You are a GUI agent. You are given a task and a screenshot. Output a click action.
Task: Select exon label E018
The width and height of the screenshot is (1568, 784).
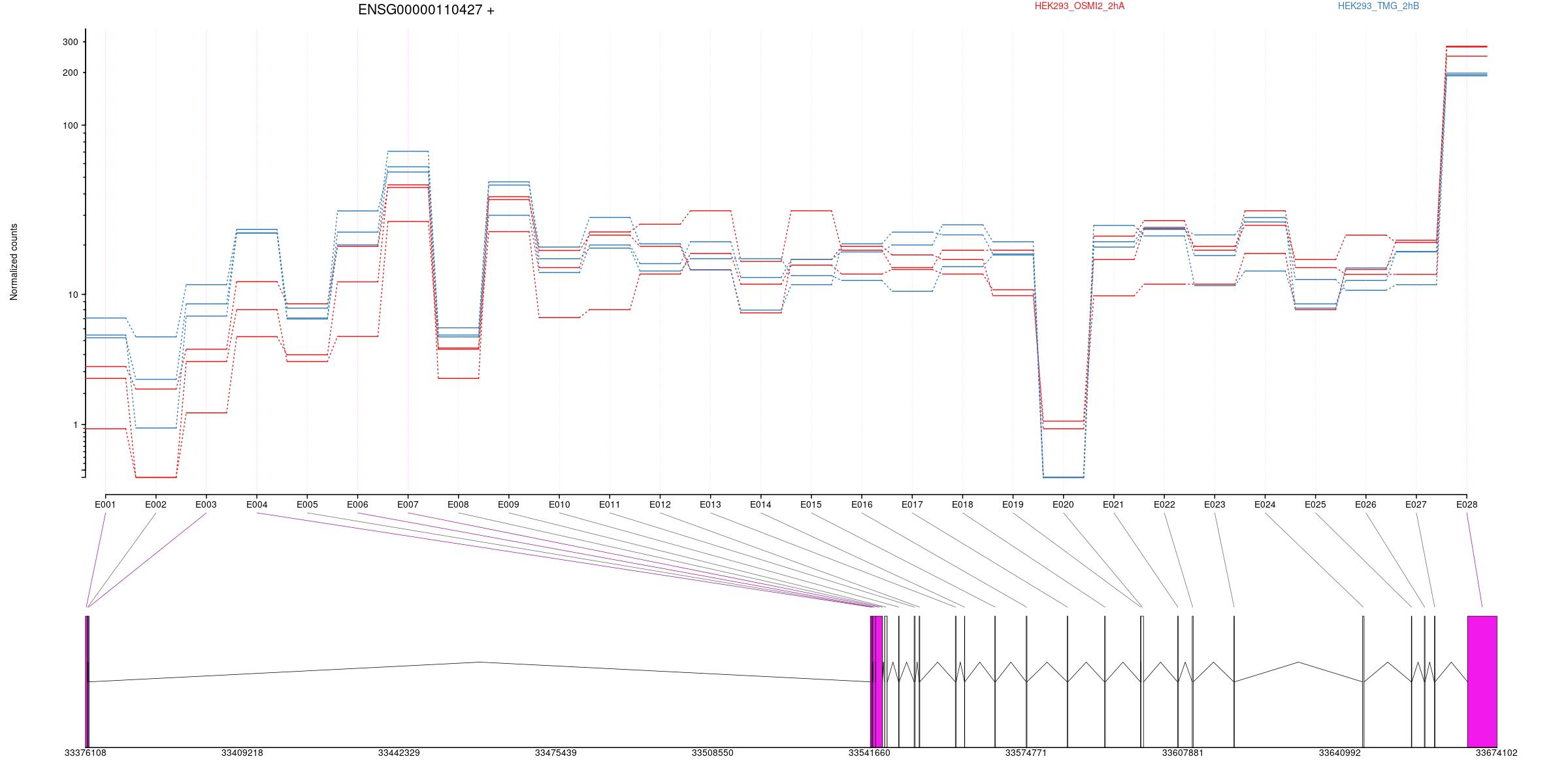click(962, 504)
